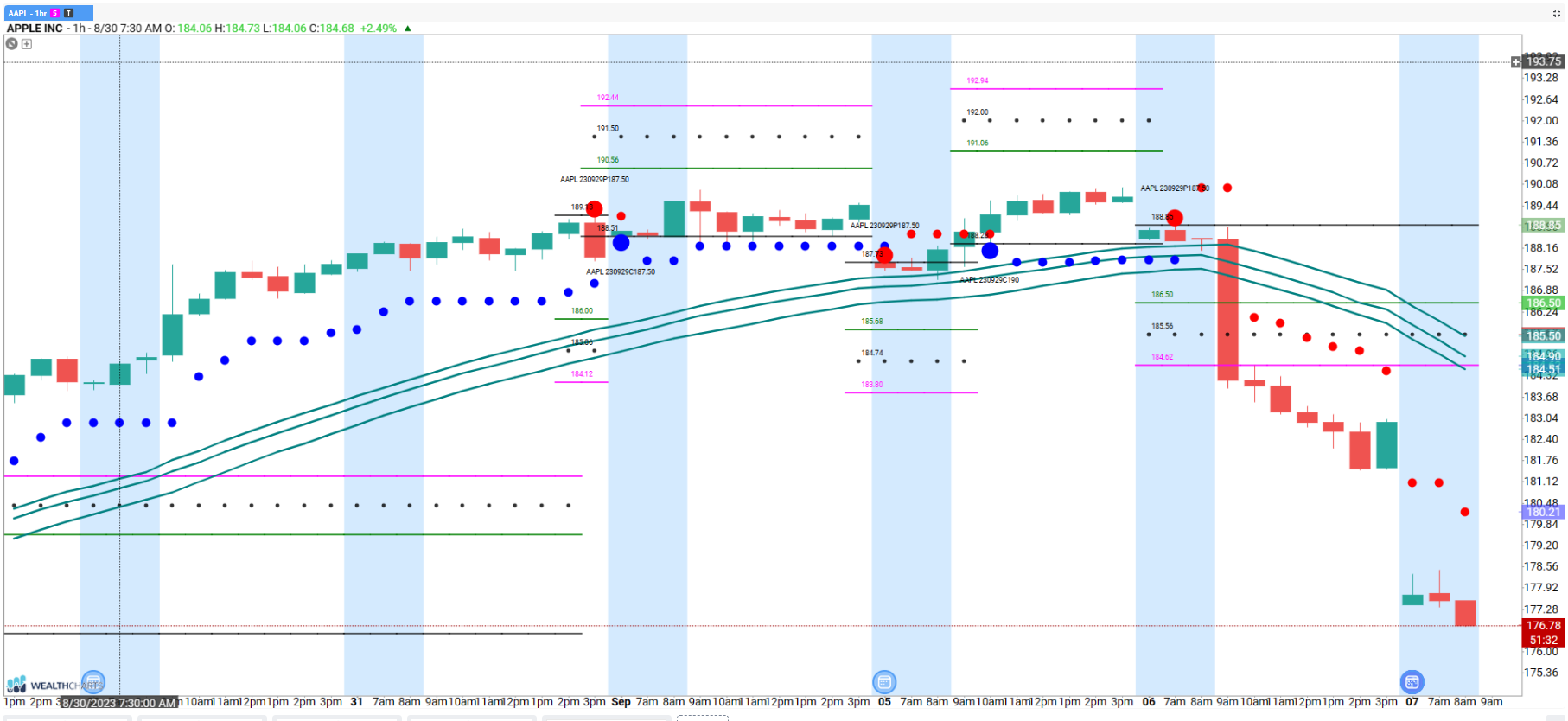
Task: Click the 184.74 dotted level label
Action: point(872,353)
